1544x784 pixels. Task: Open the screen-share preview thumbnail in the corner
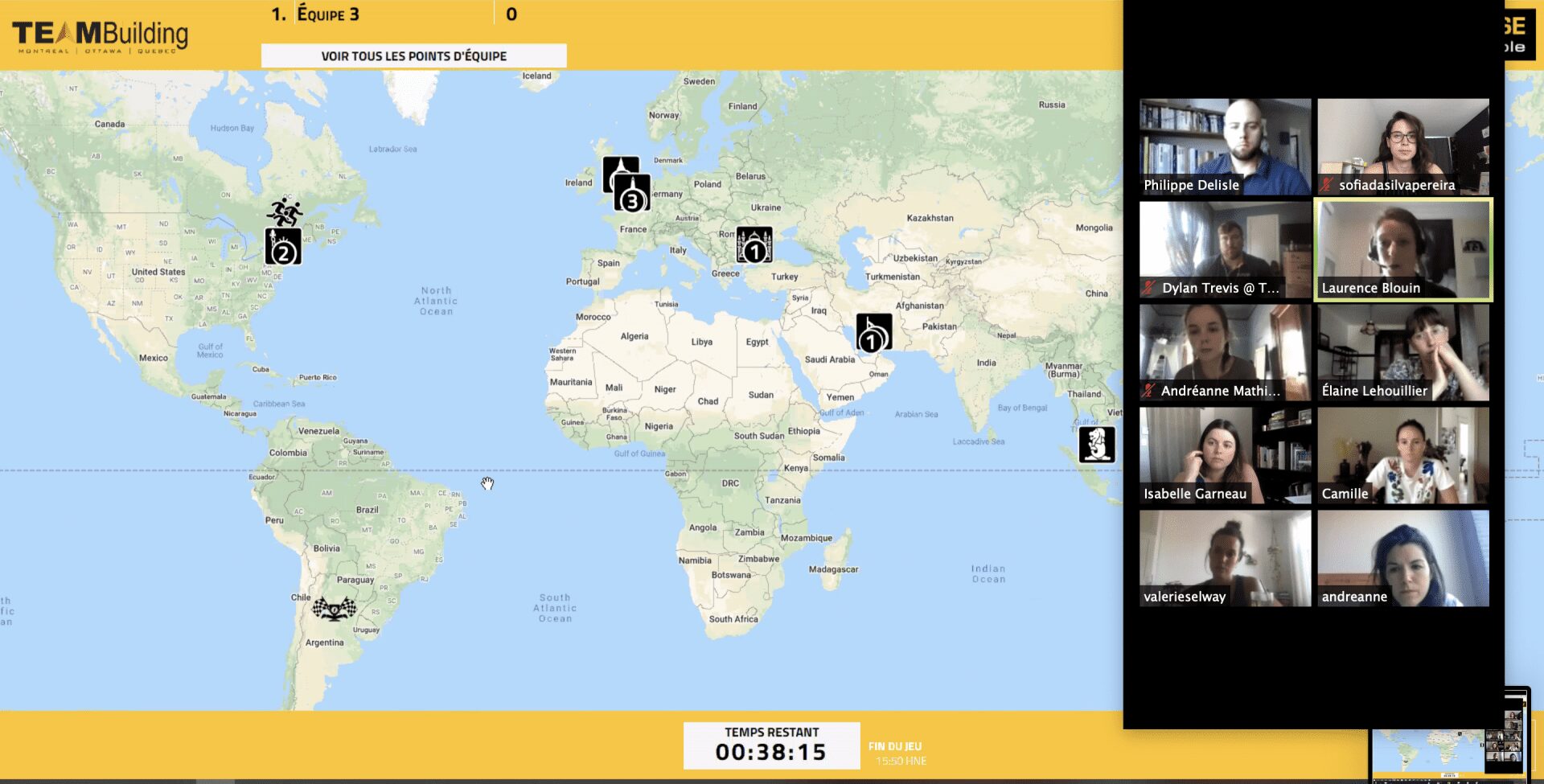pos(1449,735)
